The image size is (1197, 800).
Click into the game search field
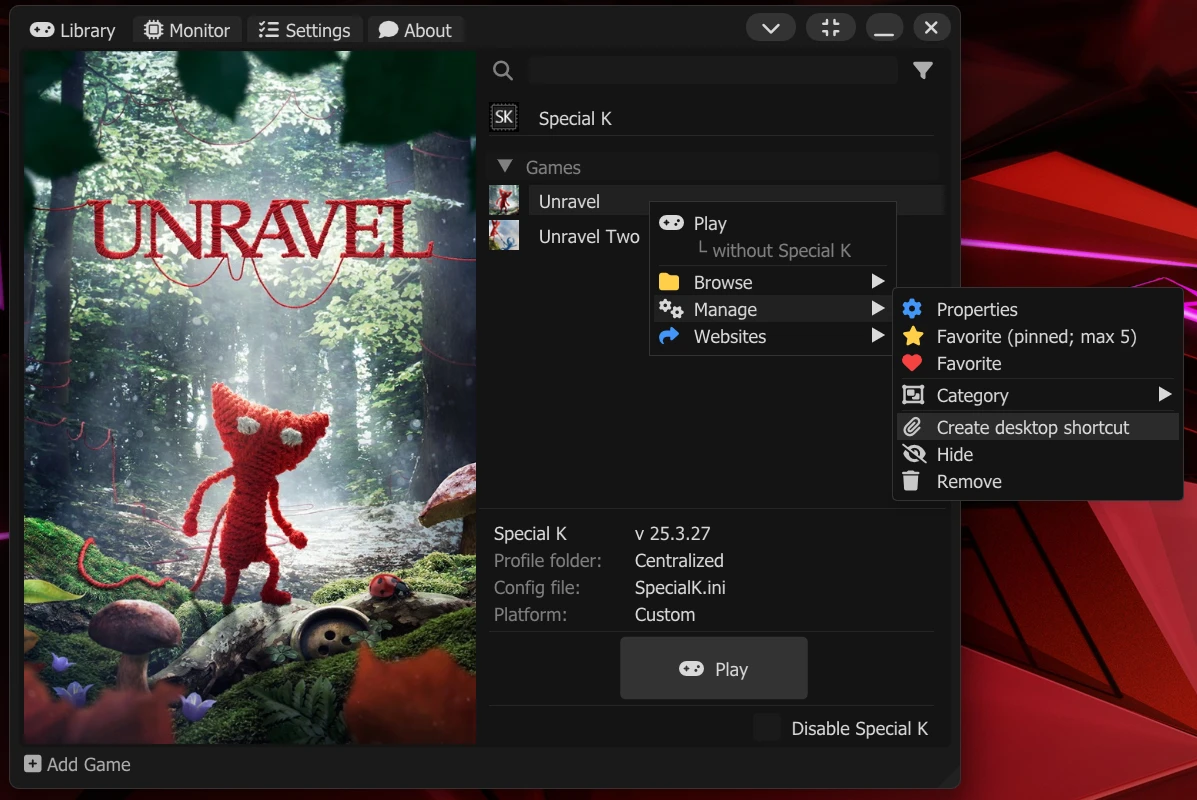tap(713, 70)
